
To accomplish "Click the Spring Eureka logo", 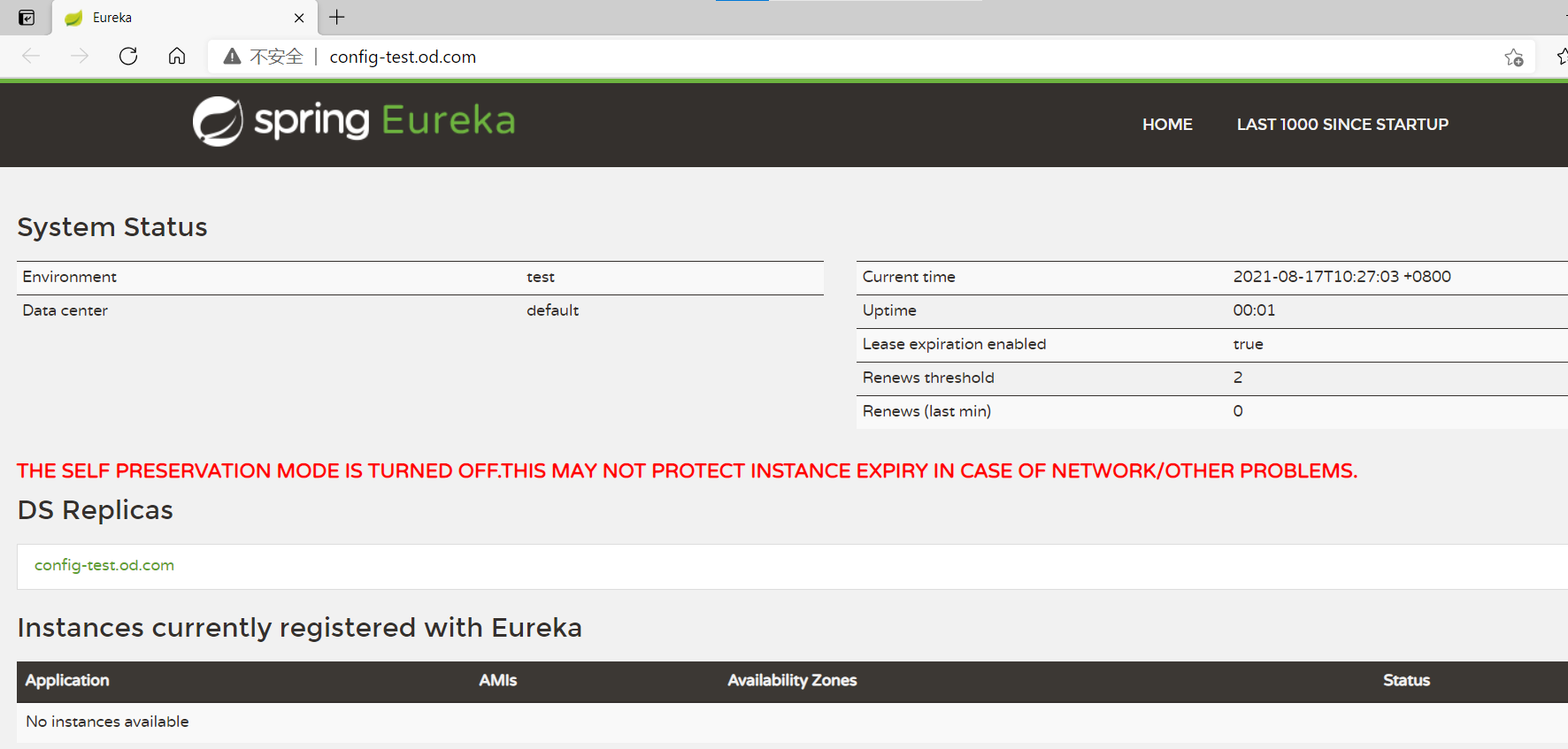I will click(x=354, y=121).
